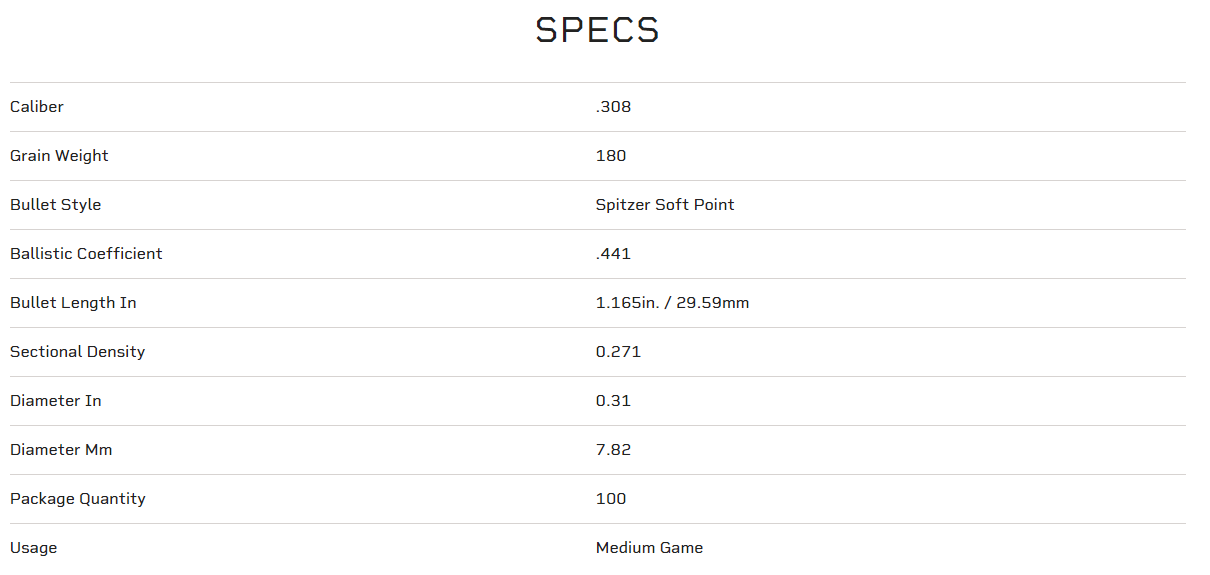Select the Bullet Style label
Image resolution: width=1210 pixels, height=575 pixels.
(x=56, y=205)
